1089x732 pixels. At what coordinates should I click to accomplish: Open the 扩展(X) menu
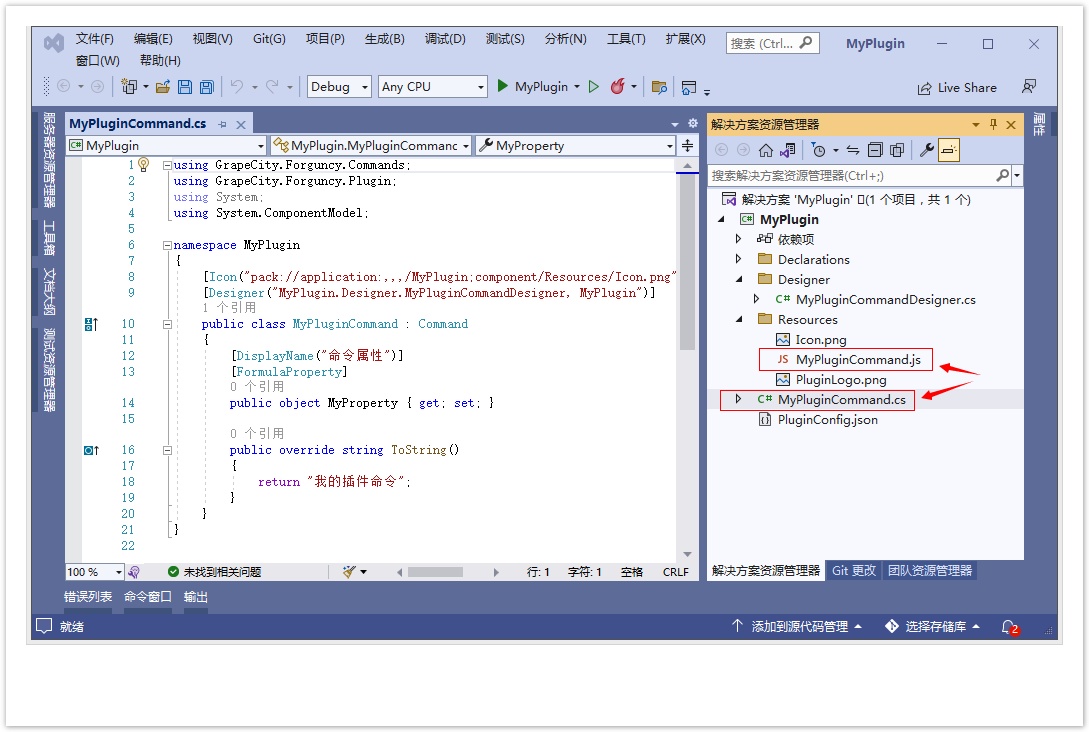pos(685,39)
